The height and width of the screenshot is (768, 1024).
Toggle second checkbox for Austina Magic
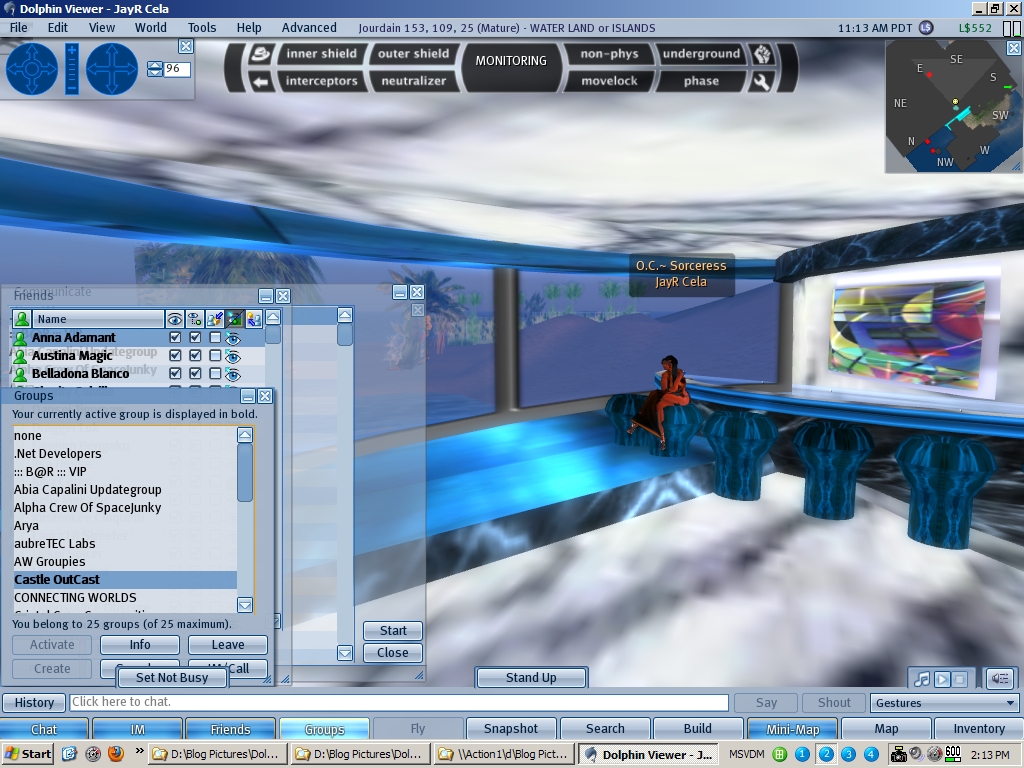click(x=195, y=355)
